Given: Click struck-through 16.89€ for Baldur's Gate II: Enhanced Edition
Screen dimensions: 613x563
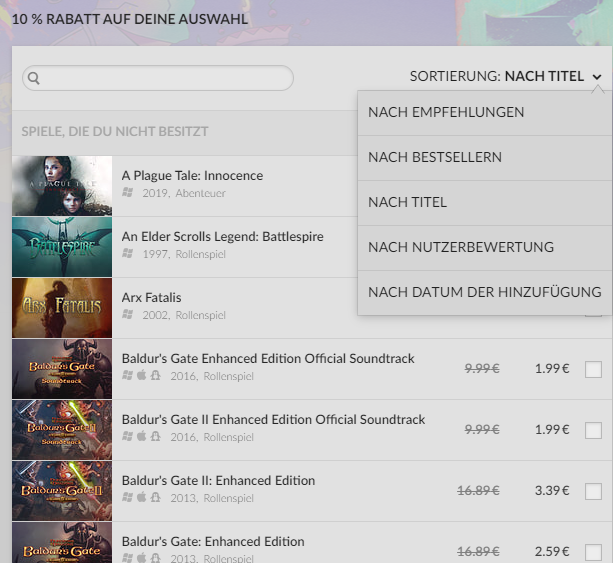Looking at the screenshot, I should tap(479, 491).
